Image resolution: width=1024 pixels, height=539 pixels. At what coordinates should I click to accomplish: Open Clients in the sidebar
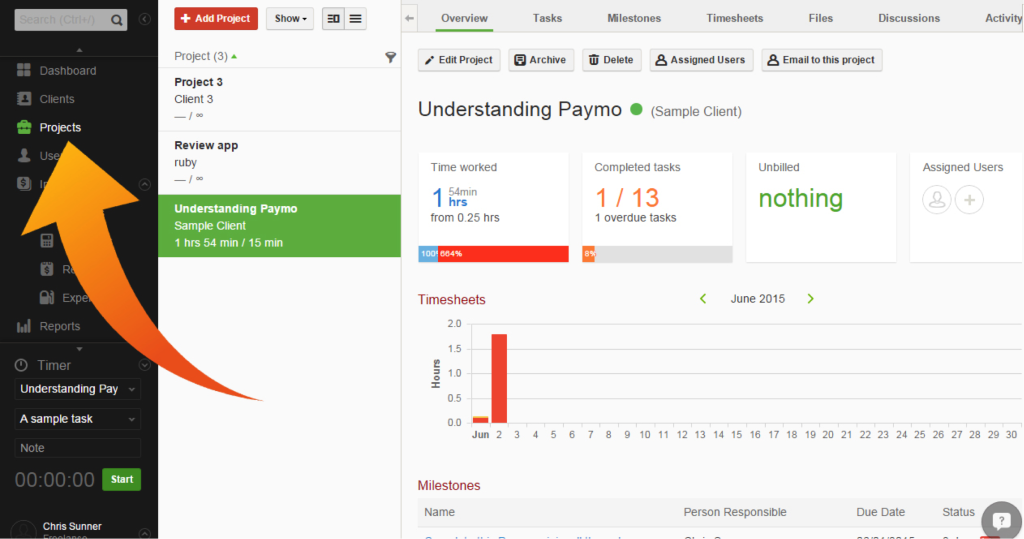(46, 99)
